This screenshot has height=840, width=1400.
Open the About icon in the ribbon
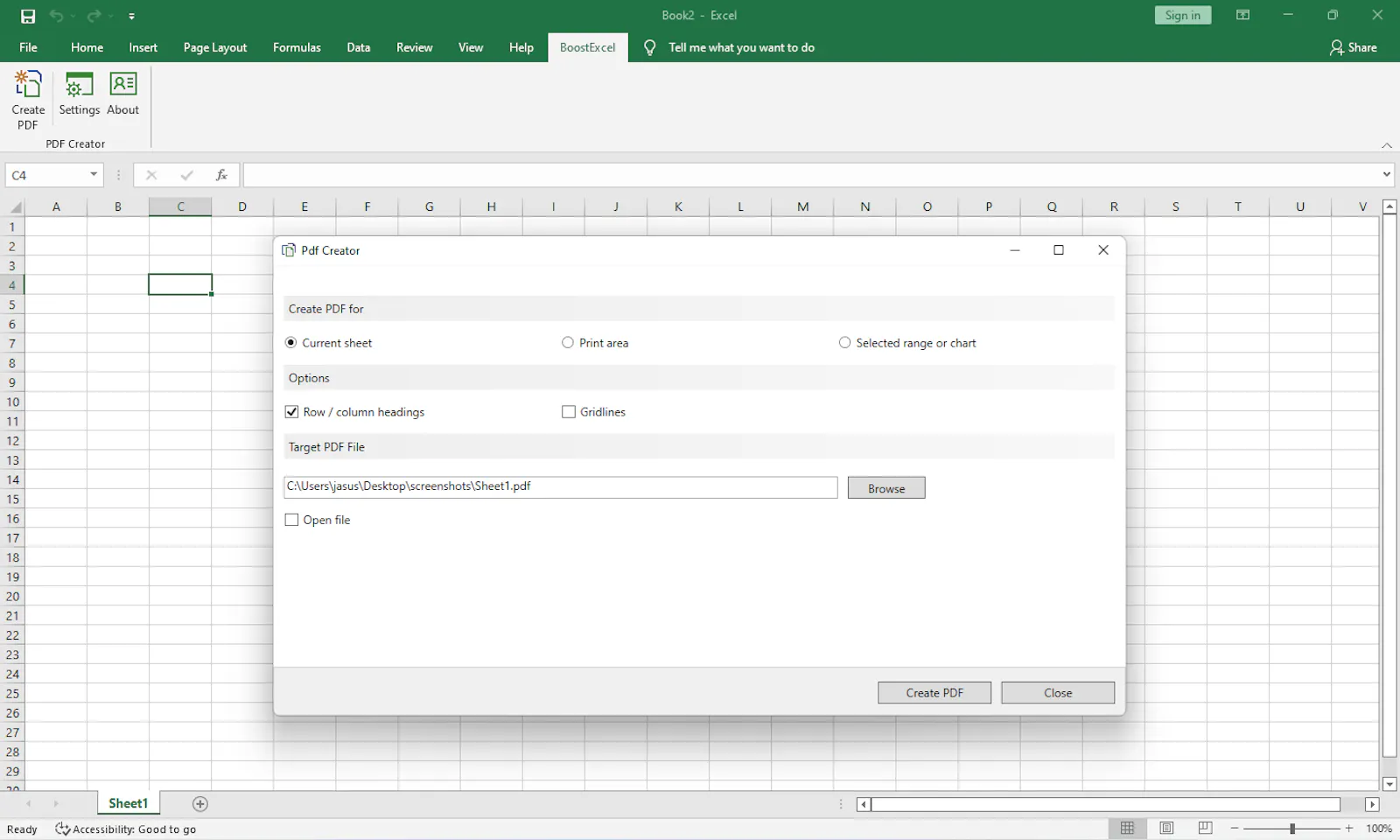pos(122,94)
